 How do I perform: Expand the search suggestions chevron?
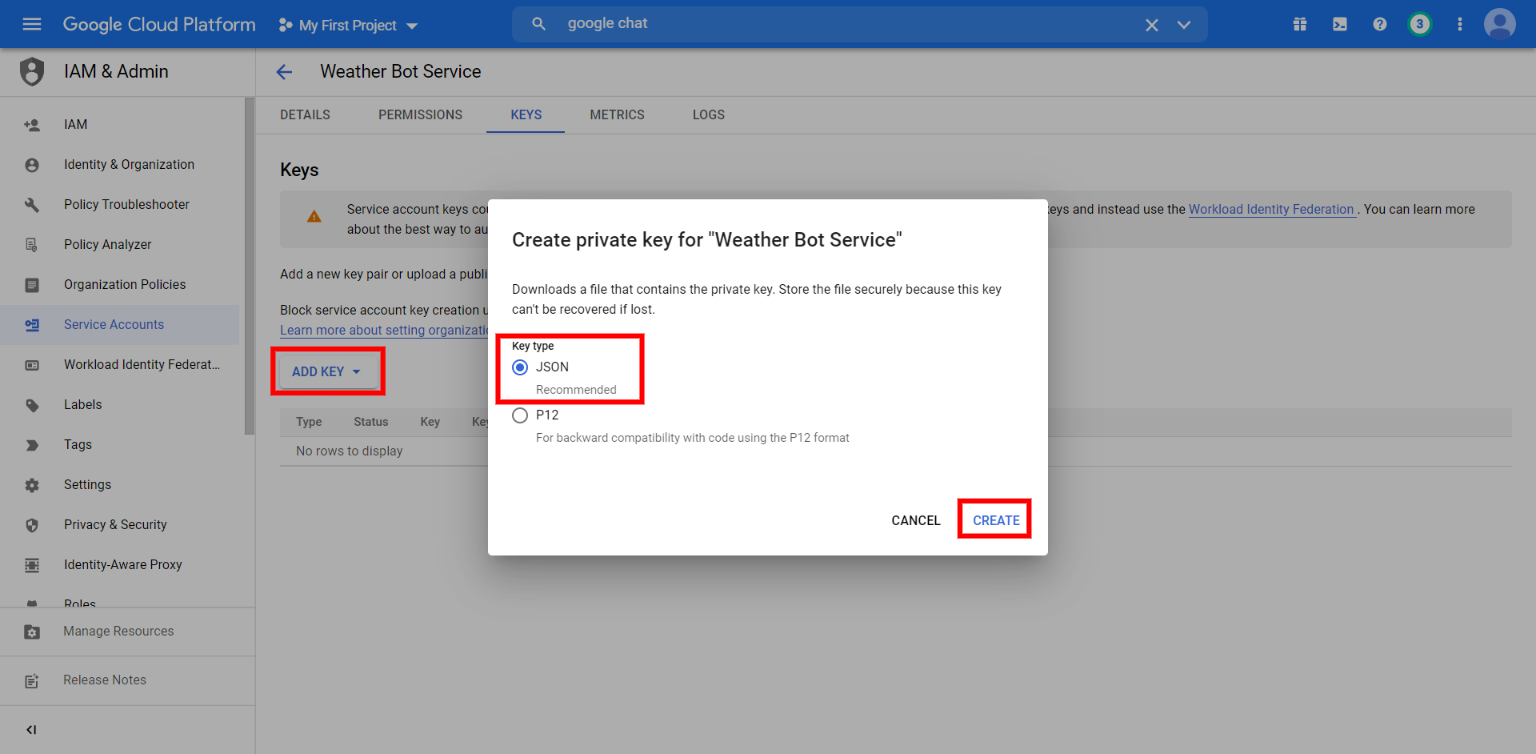click(x=1184, y=24)
